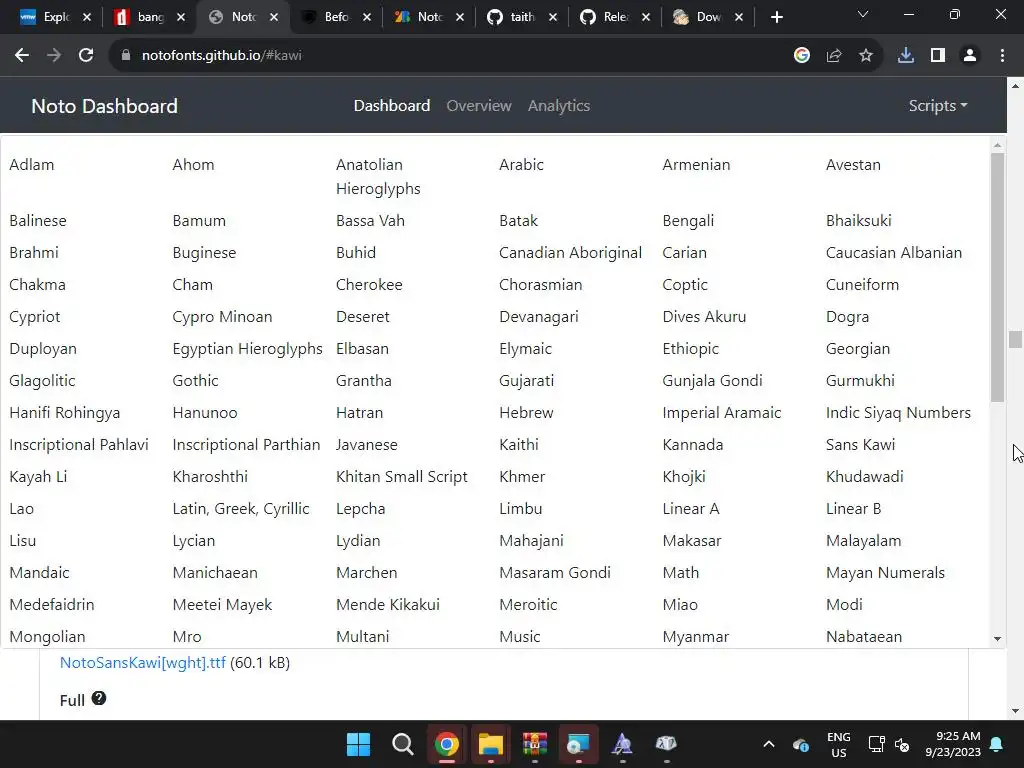The height and width of the screenshot is (768, 1024).
Task: Open the Chrome downloads icon
Action: coord(906,56)
